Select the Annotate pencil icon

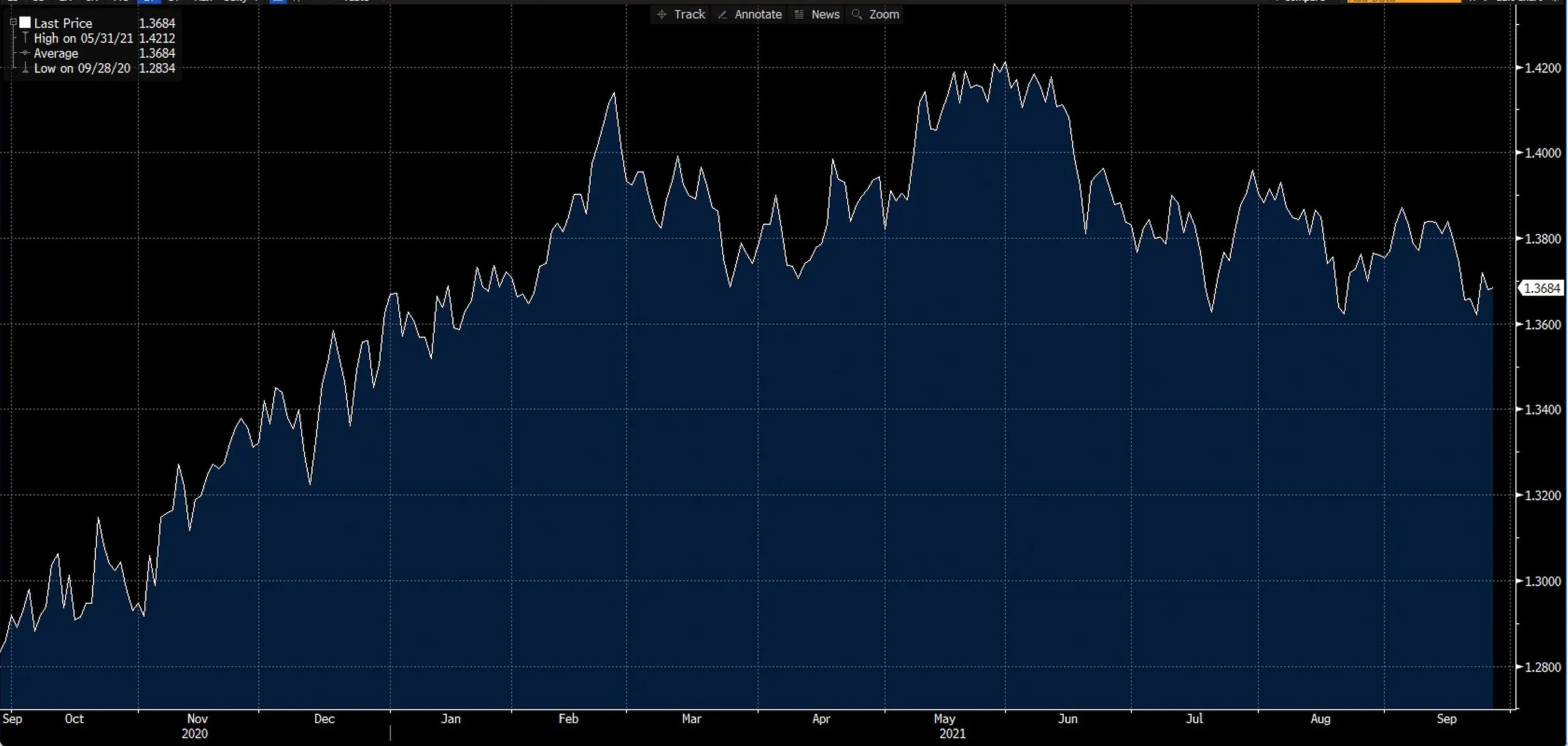pos(723,14)
